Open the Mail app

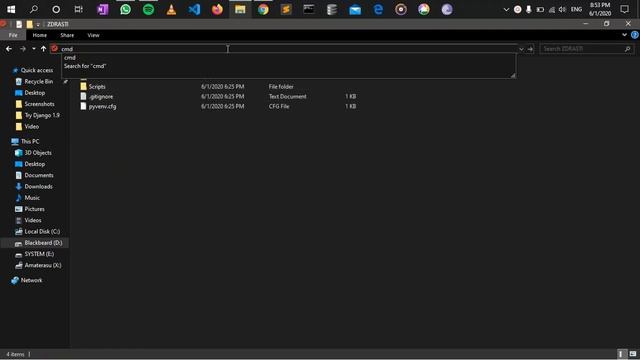pos(355,9)
